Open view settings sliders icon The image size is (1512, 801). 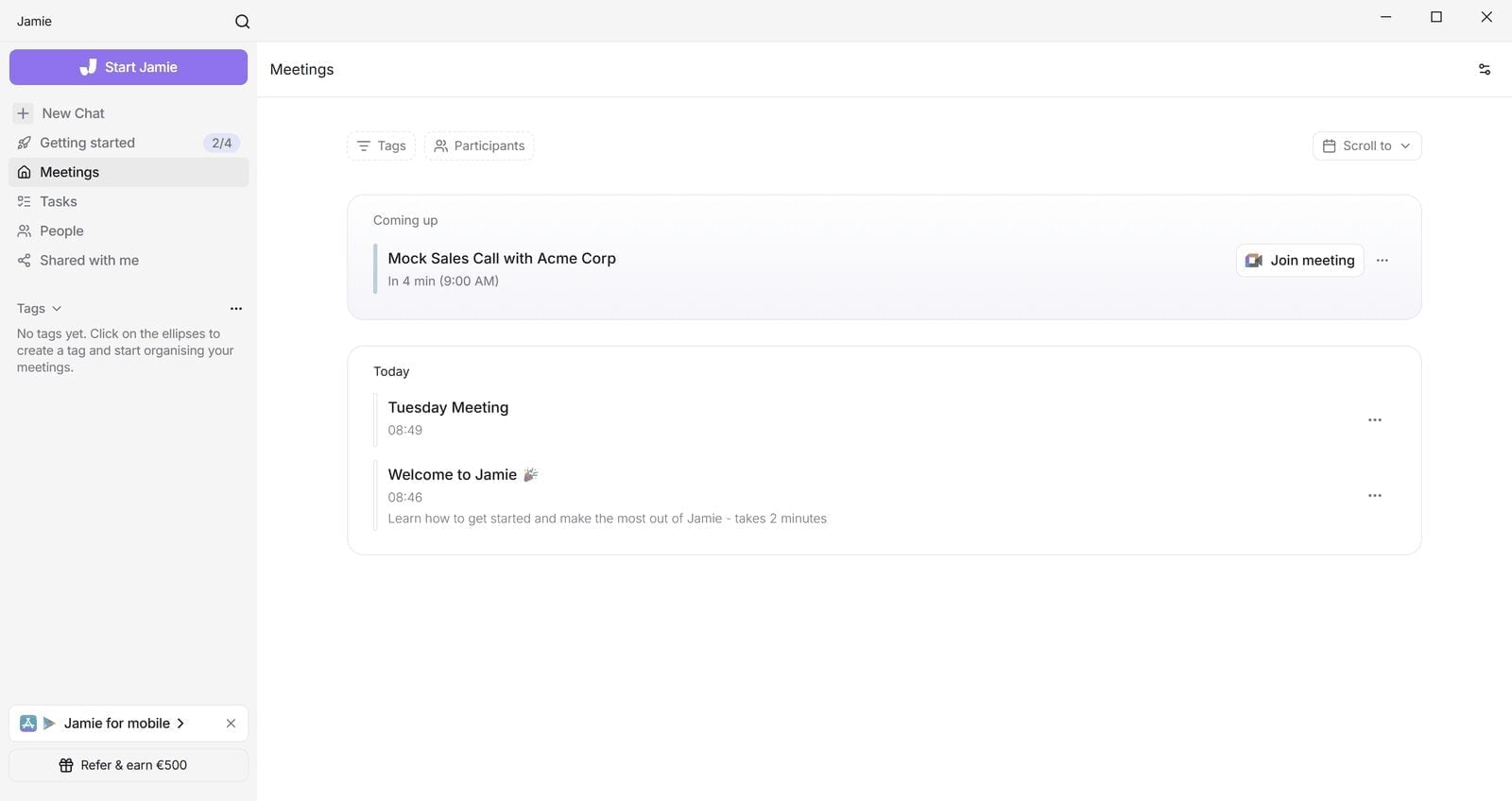[x=1485, y=69]
